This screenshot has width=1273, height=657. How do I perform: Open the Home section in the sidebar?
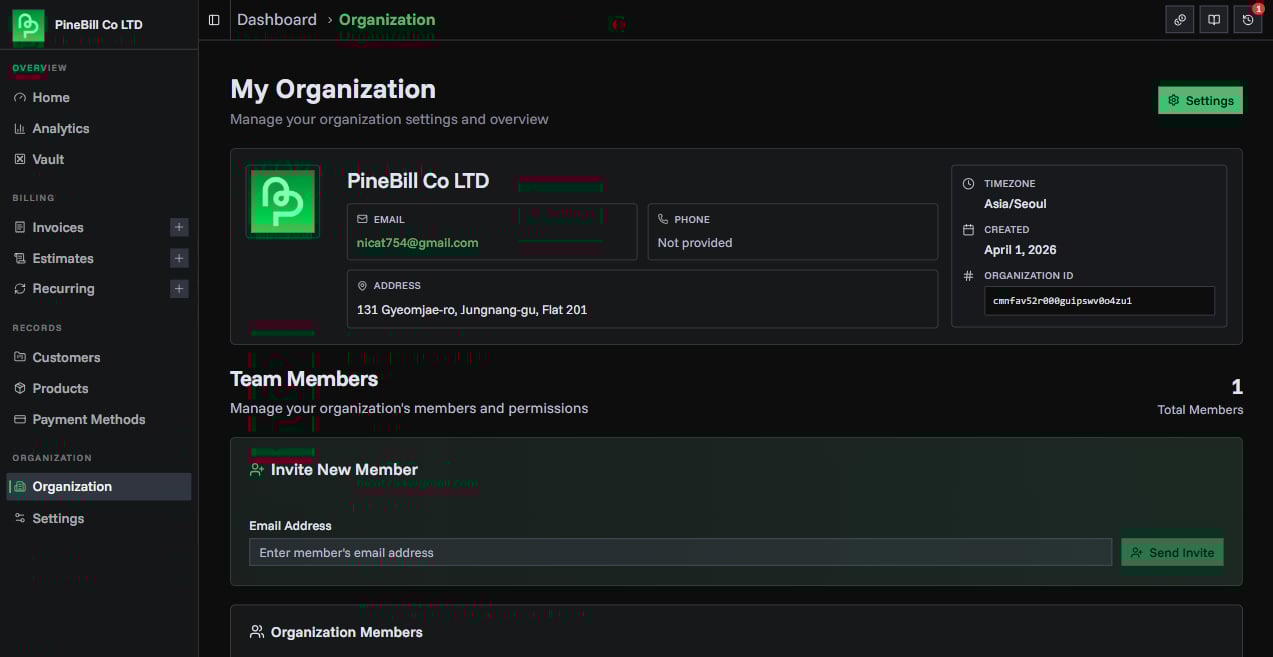click(51, 97)
